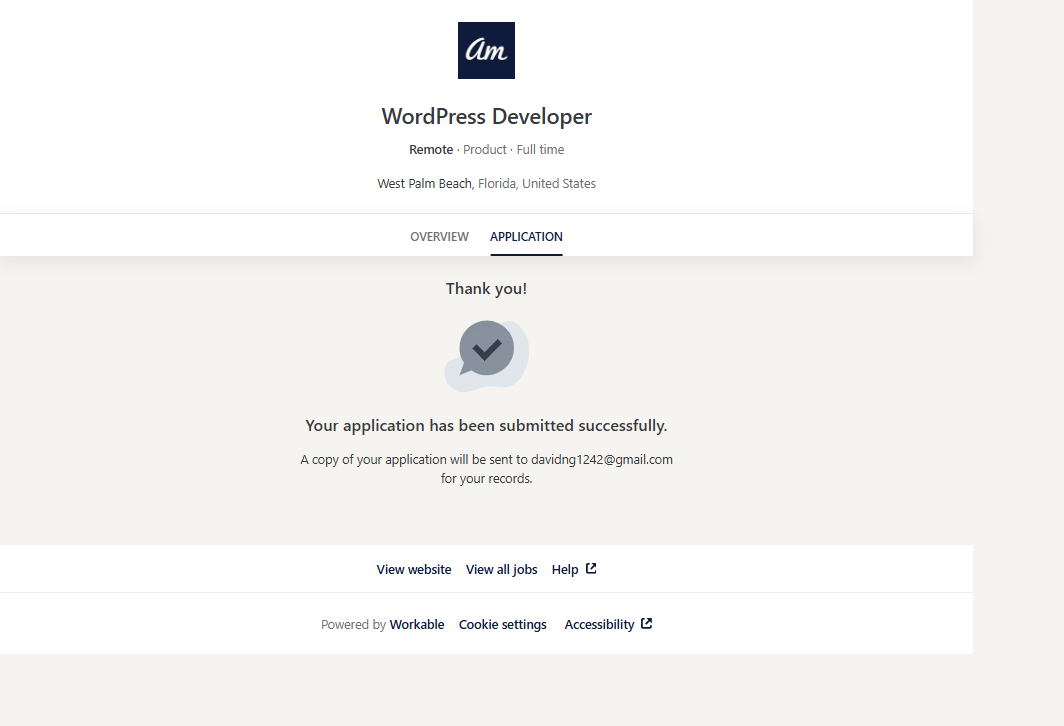Click the application submitted successfully message

486,426
